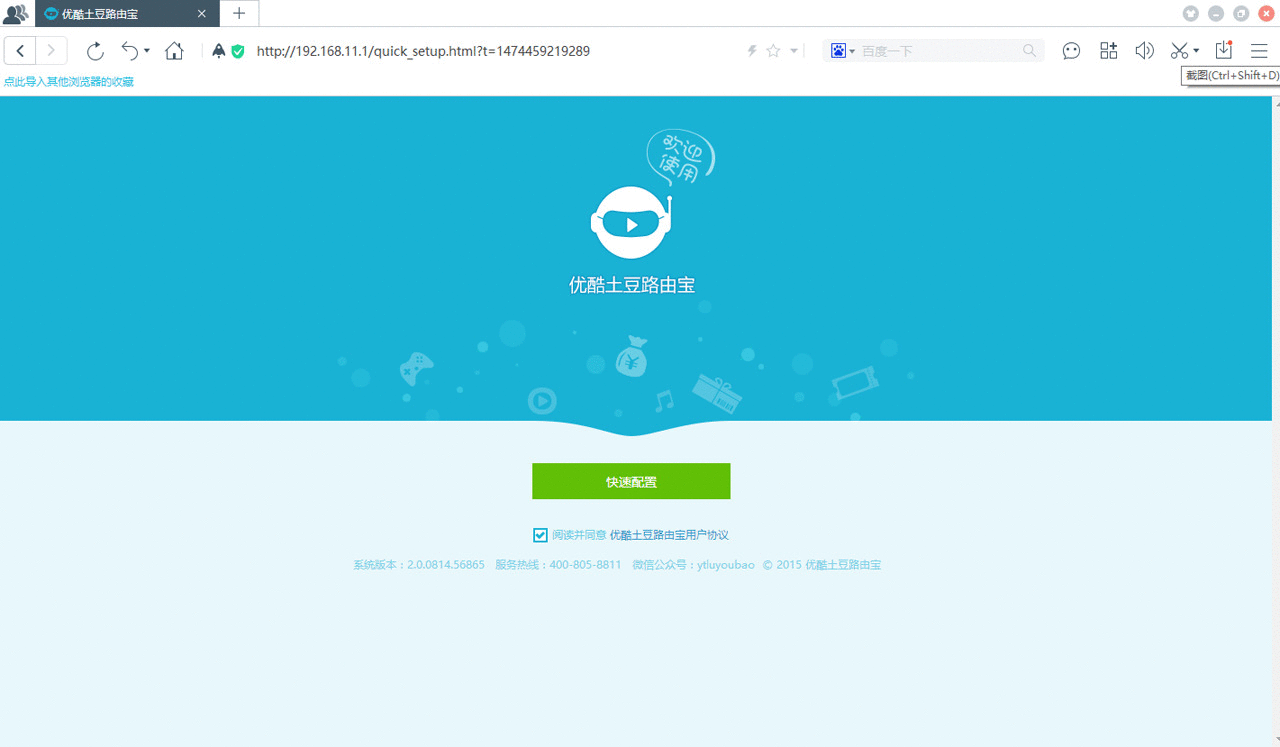
Task: Expand the screenshot tool dropdown arrow
Action: point(1196,51)
